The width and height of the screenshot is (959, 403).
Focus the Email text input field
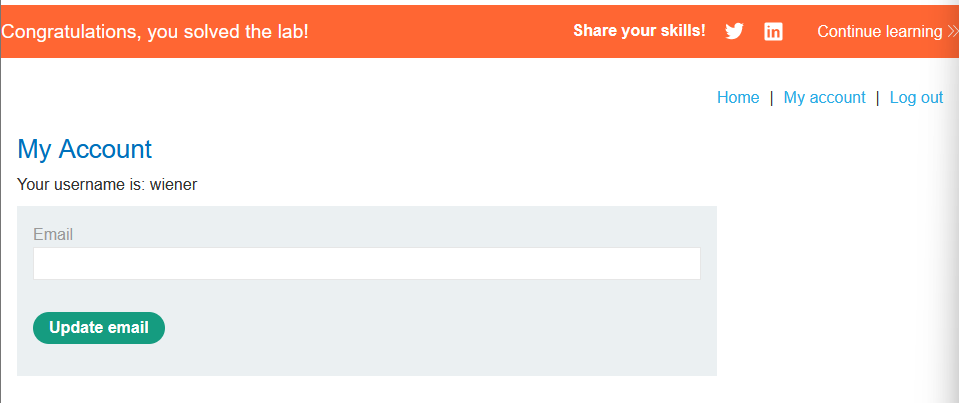tap(366, 264)
